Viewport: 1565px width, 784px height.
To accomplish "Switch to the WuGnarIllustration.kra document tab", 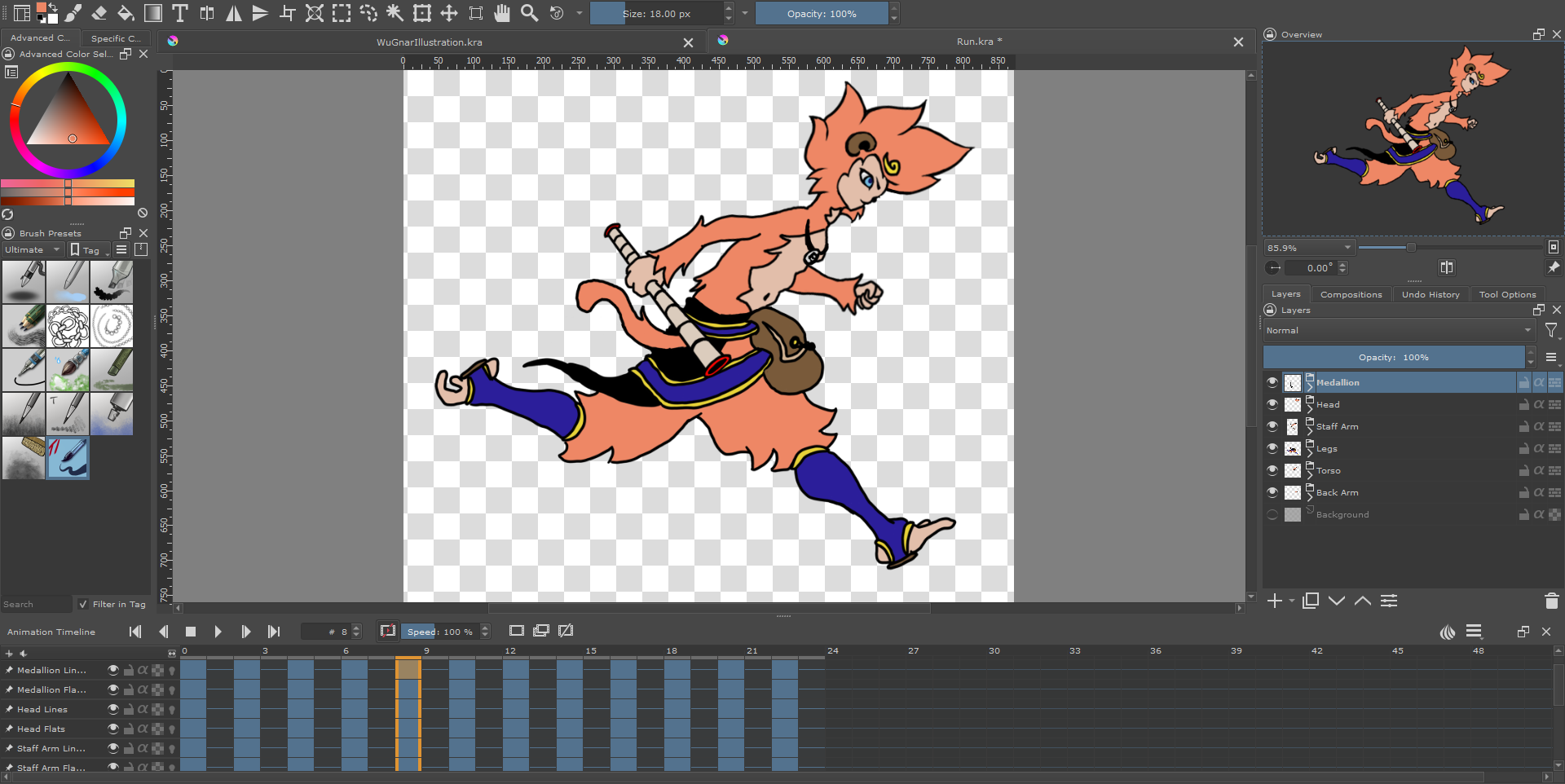I will click(429, 42).
